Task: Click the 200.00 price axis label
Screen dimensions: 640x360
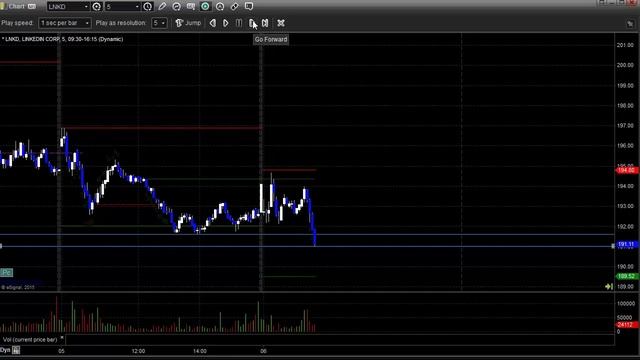Action: [x=625, y=65]
